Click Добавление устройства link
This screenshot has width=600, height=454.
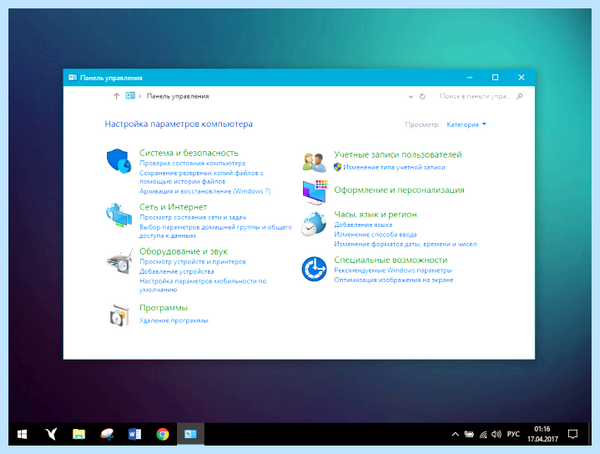(176, 271)
